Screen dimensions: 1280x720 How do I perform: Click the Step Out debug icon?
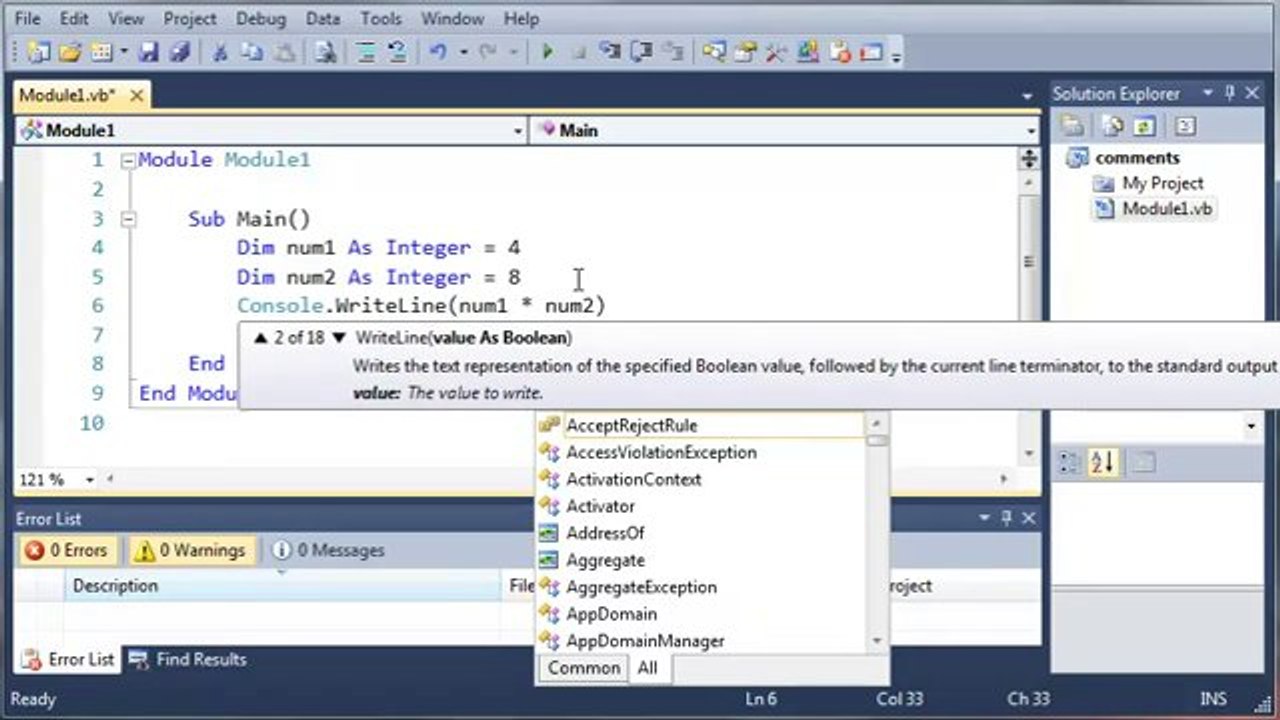pos(674,53)
